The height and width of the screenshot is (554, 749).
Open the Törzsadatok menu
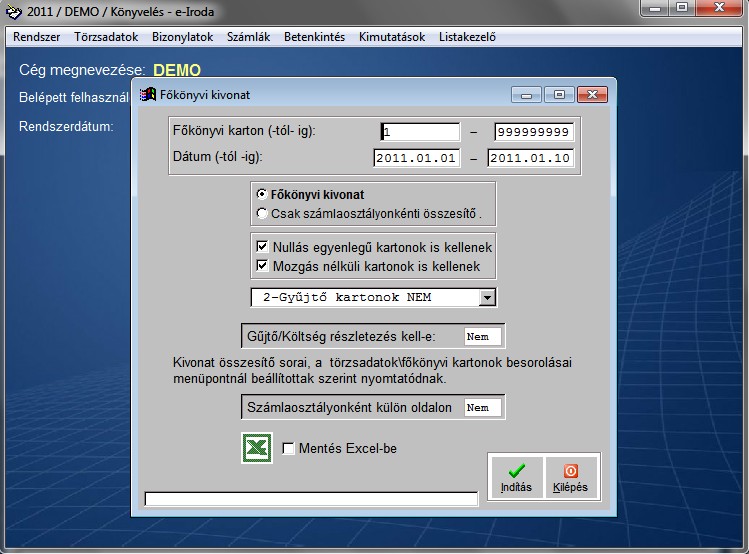coord(105,37)
